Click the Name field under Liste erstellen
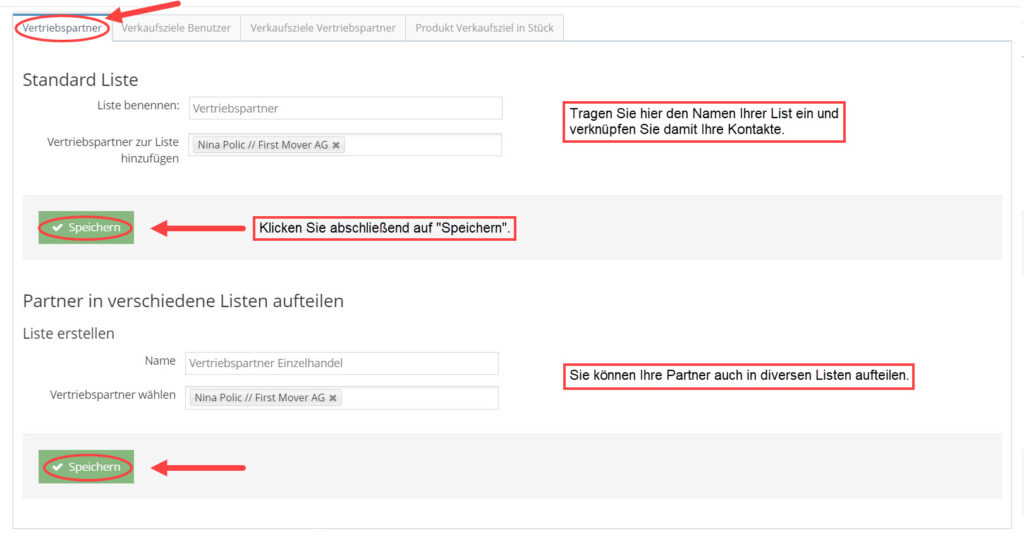 [x=341, y=363]
